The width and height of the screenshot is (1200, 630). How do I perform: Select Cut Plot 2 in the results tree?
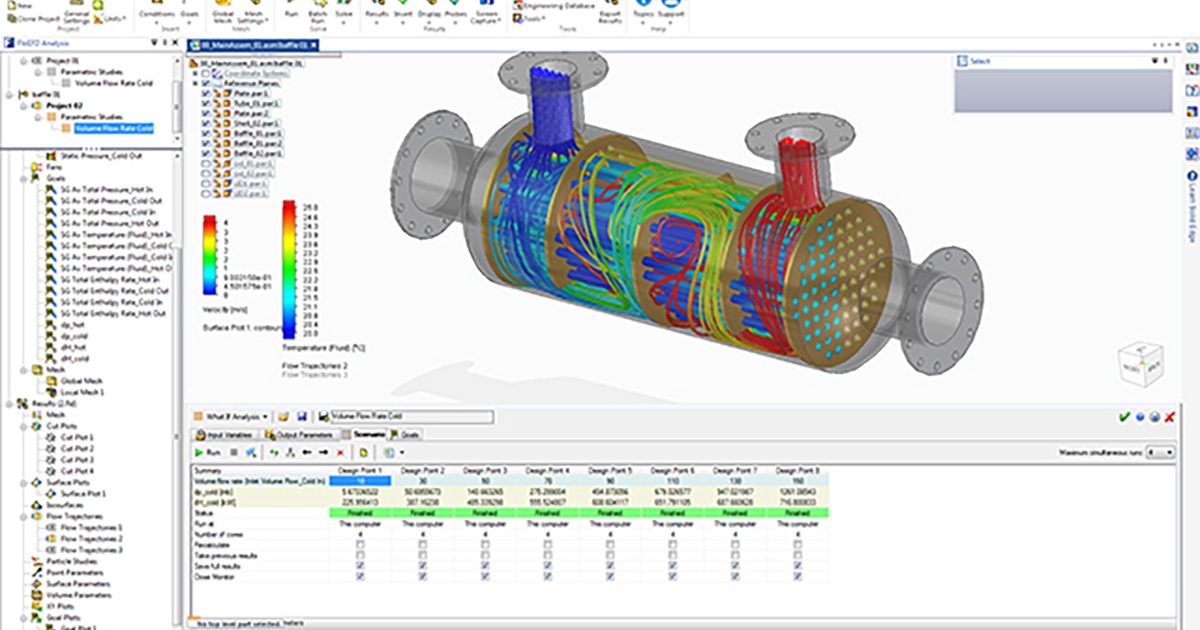[x=78, y=448]
